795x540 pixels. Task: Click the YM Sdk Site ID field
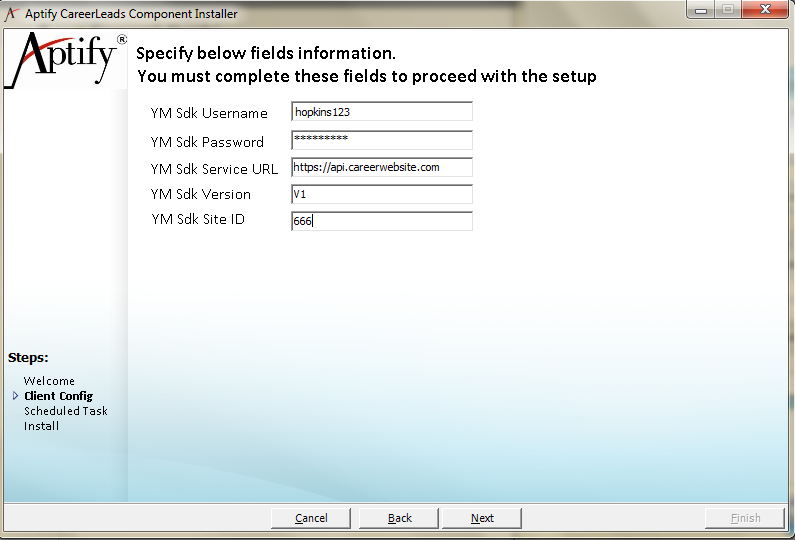[x=382, y=221]
